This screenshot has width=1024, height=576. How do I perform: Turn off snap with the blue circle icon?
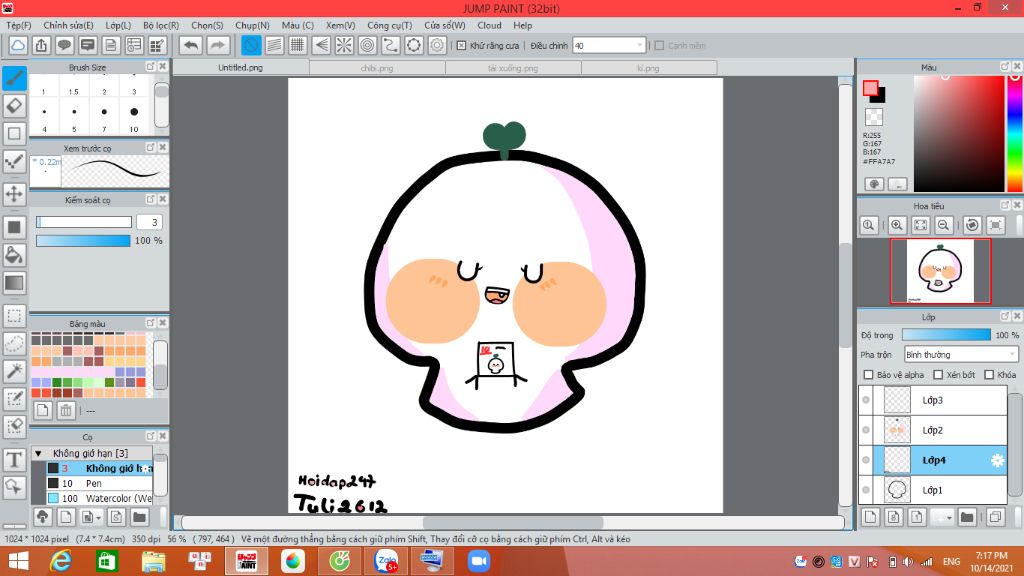(251, 45)
